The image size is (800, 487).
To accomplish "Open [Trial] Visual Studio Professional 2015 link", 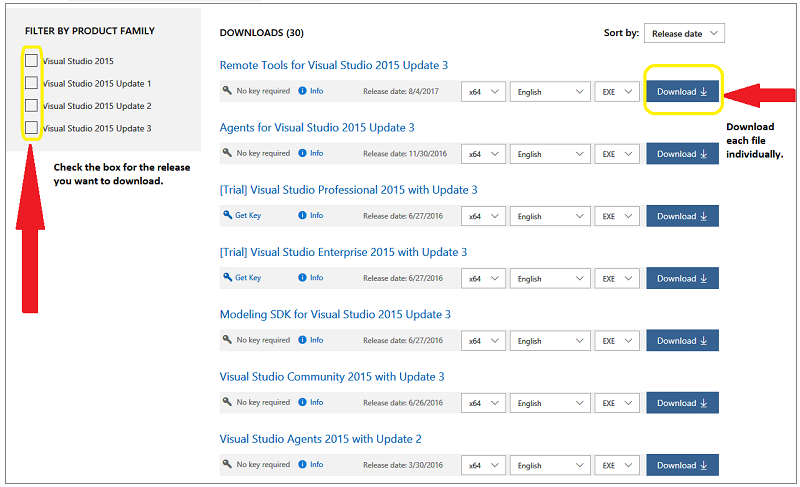I will click(348, 190).
